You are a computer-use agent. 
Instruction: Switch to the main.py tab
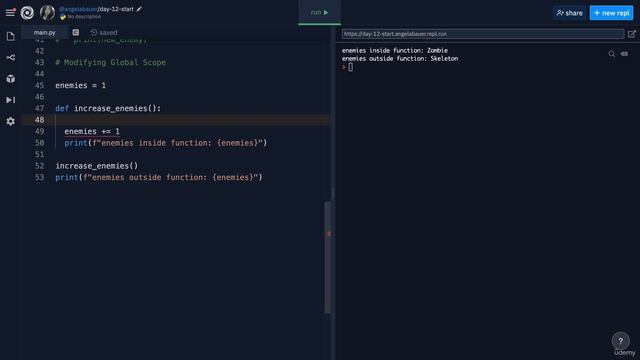(44, 32)
